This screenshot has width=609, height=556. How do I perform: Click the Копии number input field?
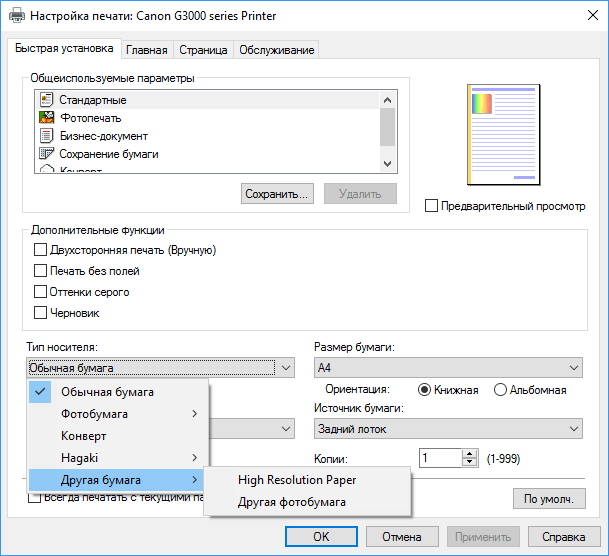(441, 458)
